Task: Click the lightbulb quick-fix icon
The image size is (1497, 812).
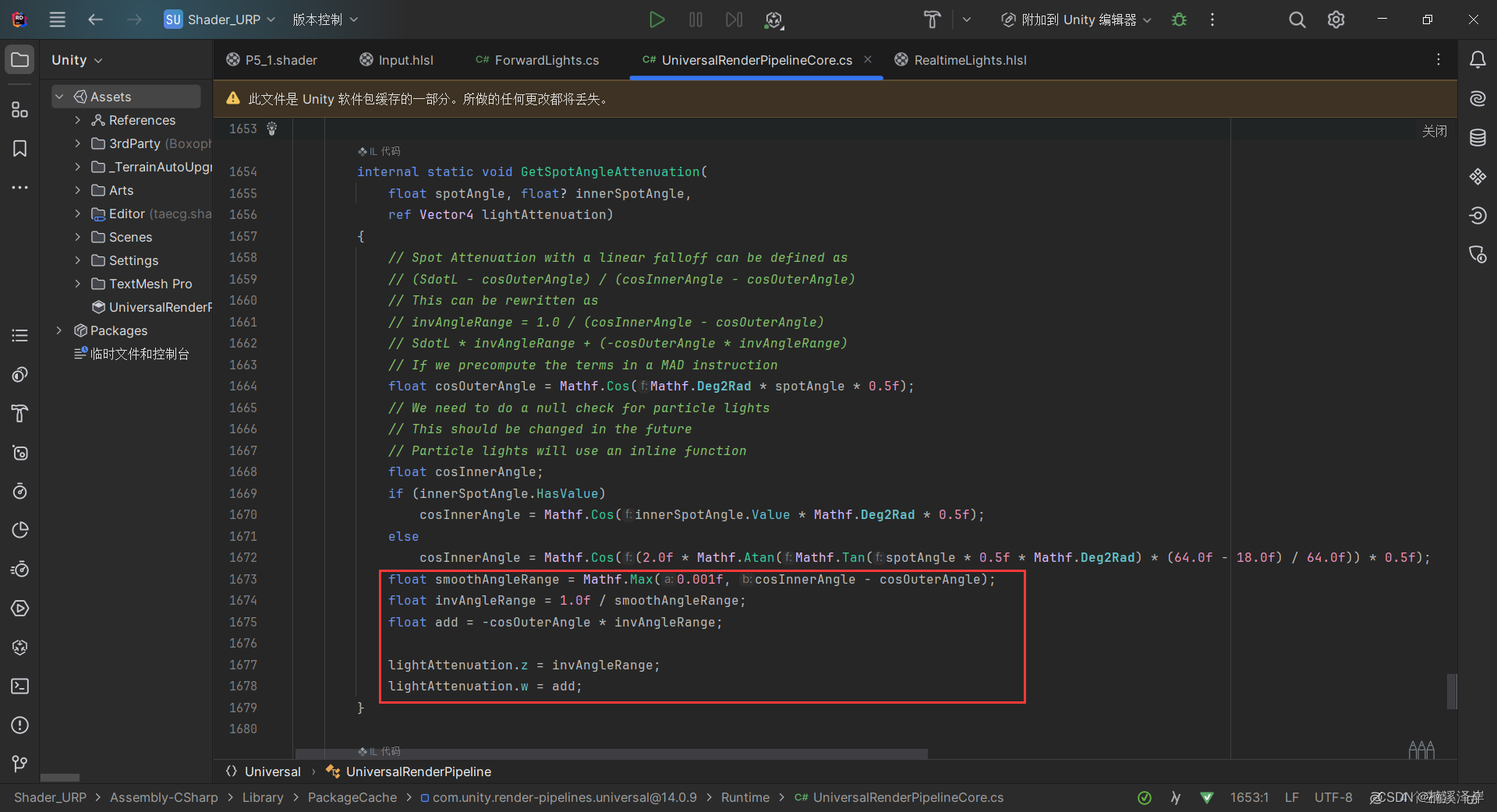Action: point(272,129)
